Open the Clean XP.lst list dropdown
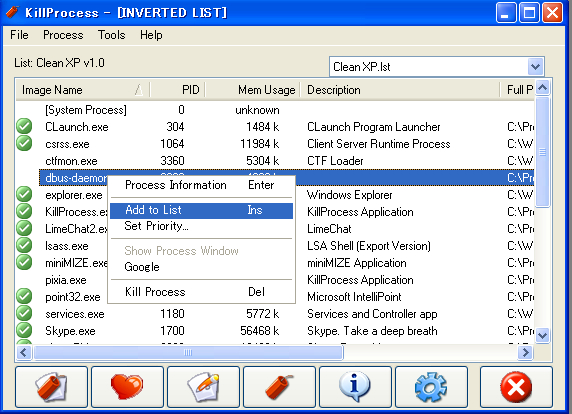 [535, 67]
